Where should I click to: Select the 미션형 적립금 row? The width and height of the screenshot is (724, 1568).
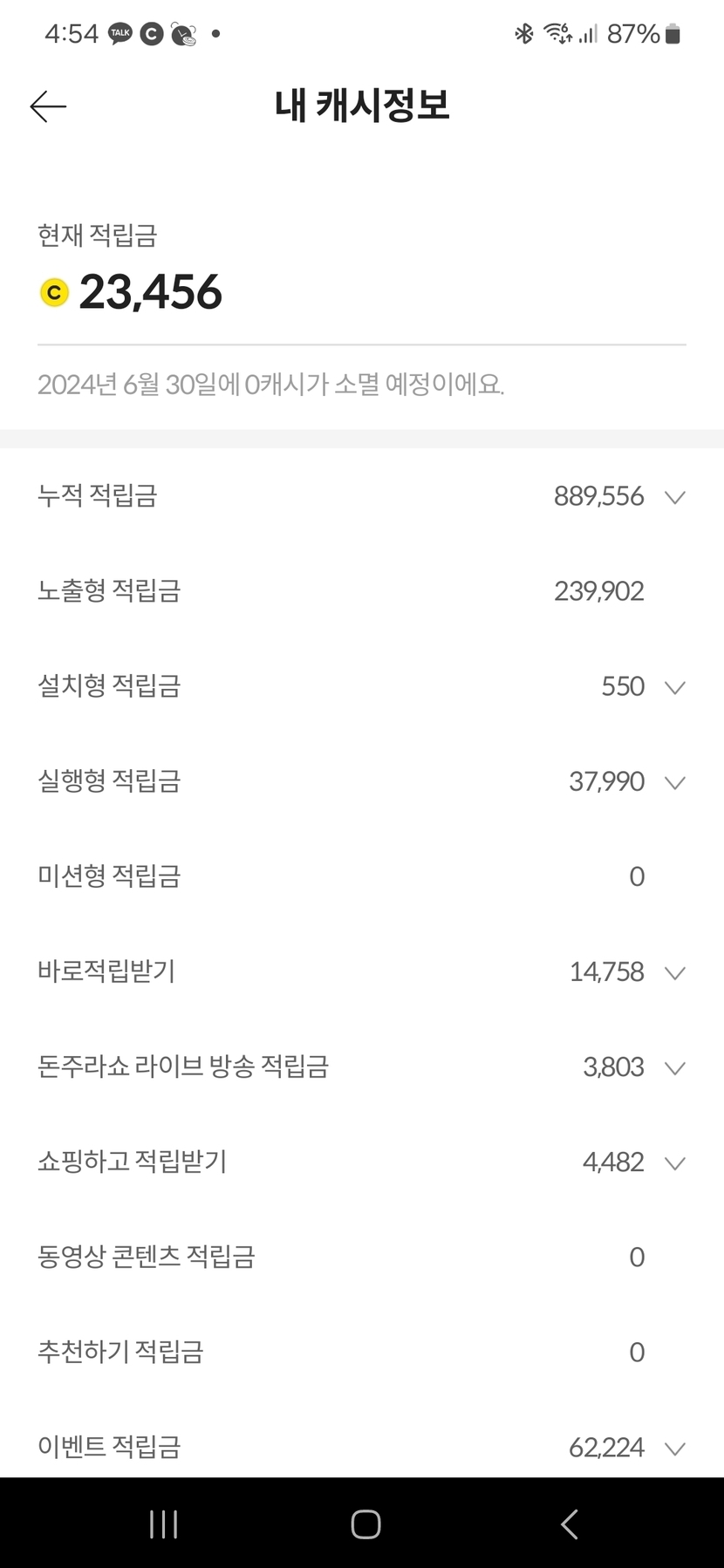(109, 876)
